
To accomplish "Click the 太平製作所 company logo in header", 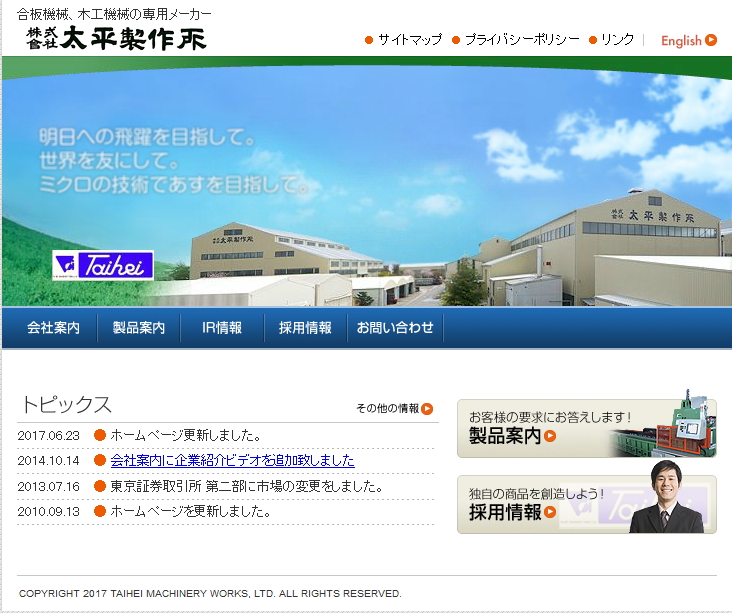I will tap(116, 38).
